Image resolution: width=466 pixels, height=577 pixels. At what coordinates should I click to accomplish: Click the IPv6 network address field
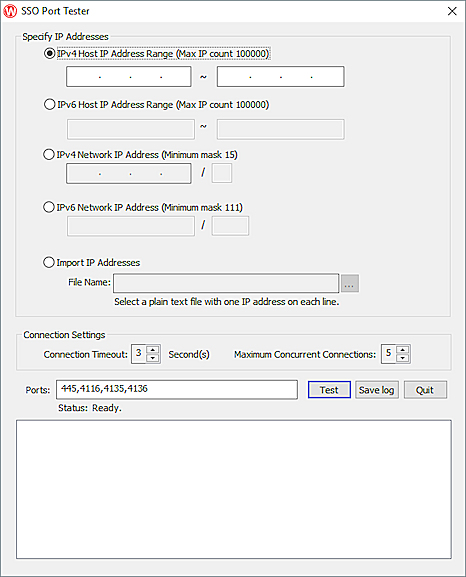(131, 226)
